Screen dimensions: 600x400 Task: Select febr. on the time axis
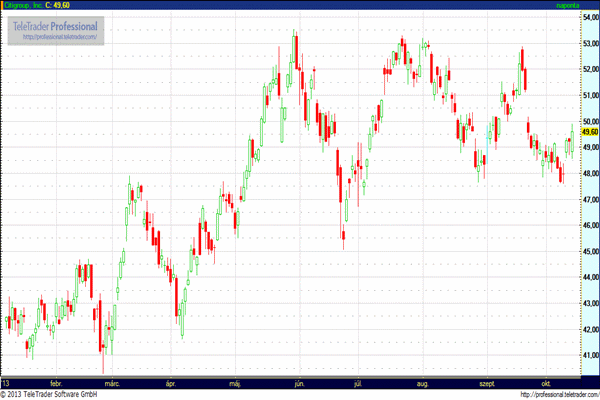55,382
